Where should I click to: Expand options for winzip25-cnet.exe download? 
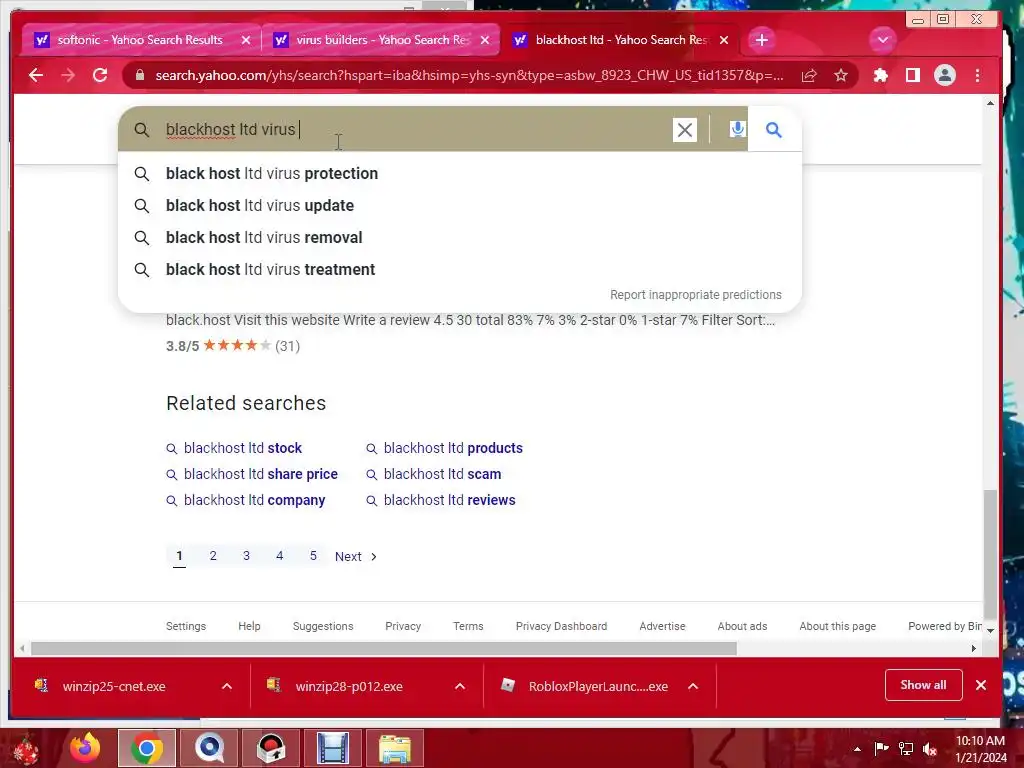[x=227, y=686]
